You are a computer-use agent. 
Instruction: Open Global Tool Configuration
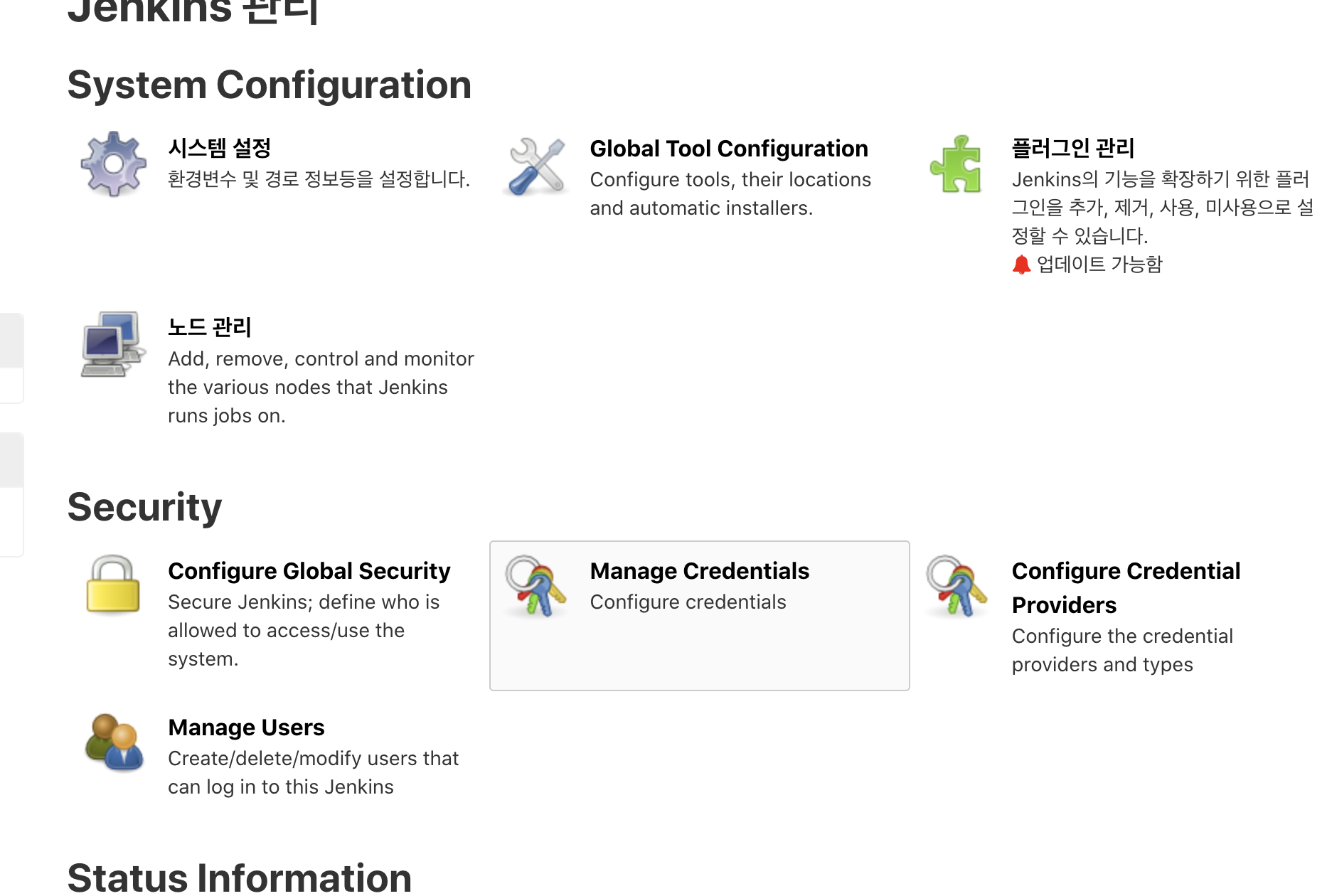tap(729, 148)
